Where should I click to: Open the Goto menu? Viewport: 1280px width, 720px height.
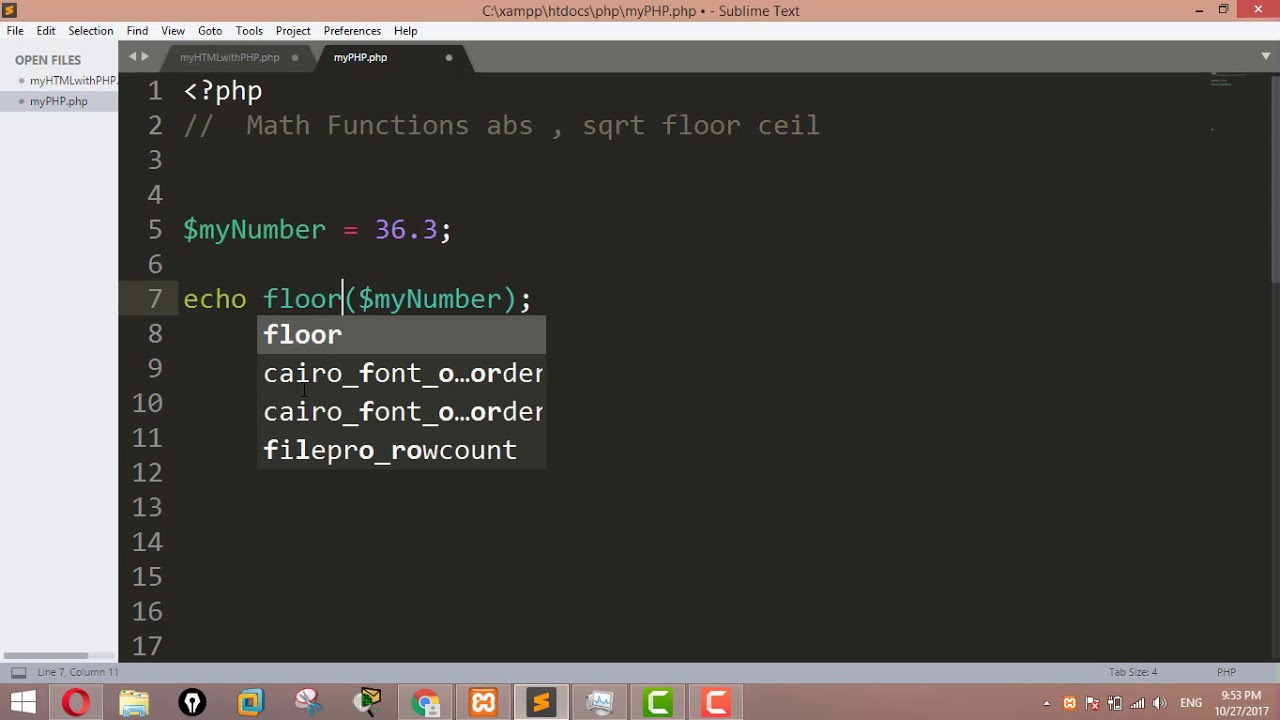pyautogui.click(x=210, y=31)
